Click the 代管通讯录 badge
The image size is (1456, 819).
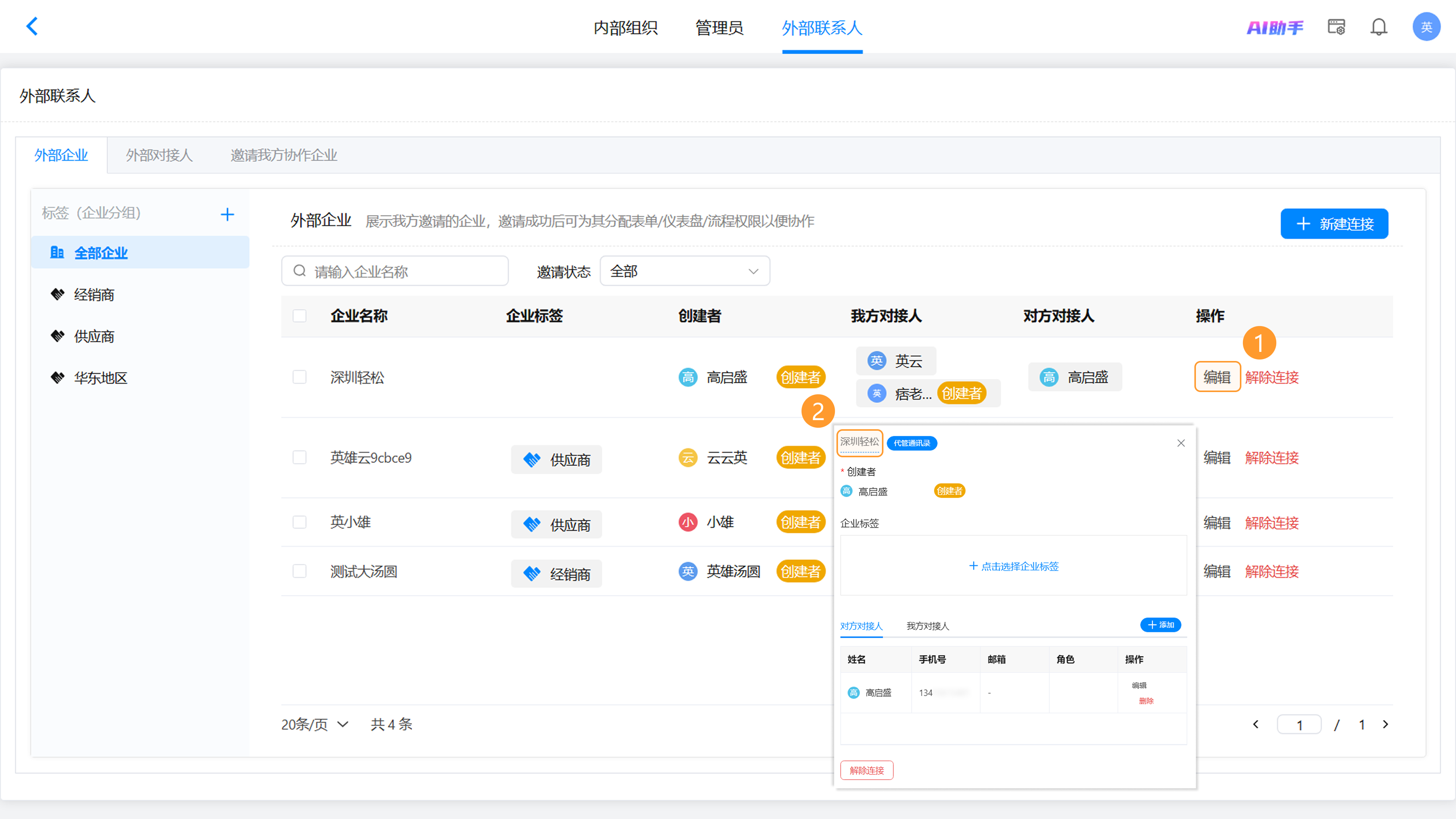912,443
